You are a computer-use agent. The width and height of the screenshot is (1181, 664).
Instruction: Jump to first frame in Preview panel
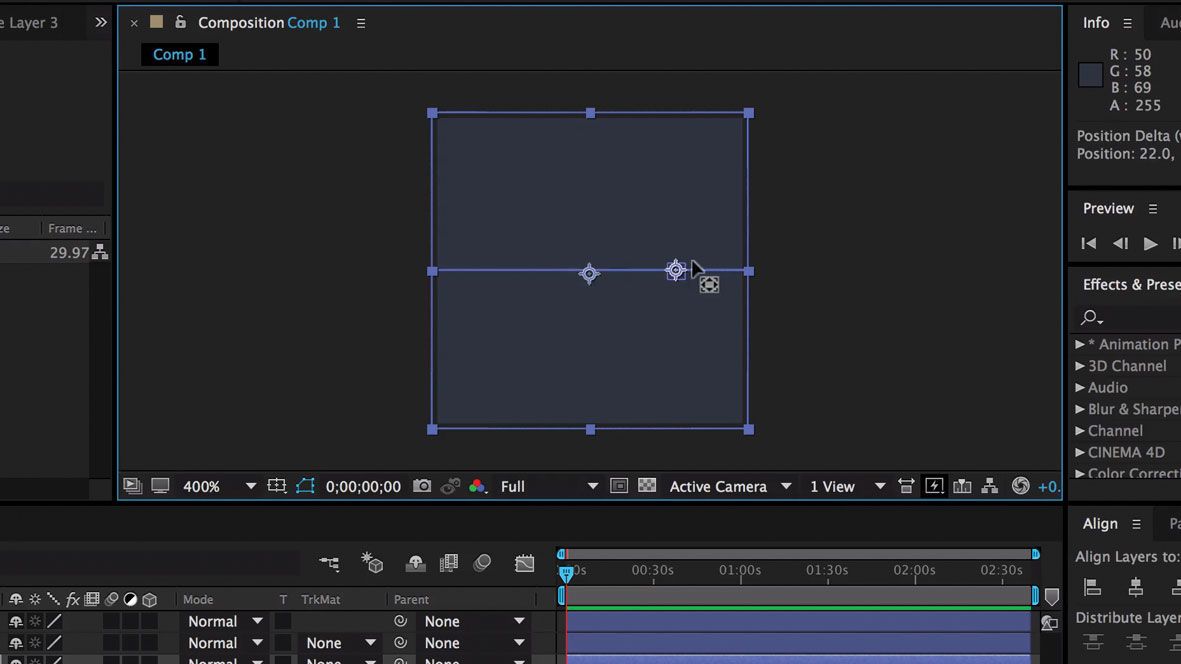point(1088,243)
